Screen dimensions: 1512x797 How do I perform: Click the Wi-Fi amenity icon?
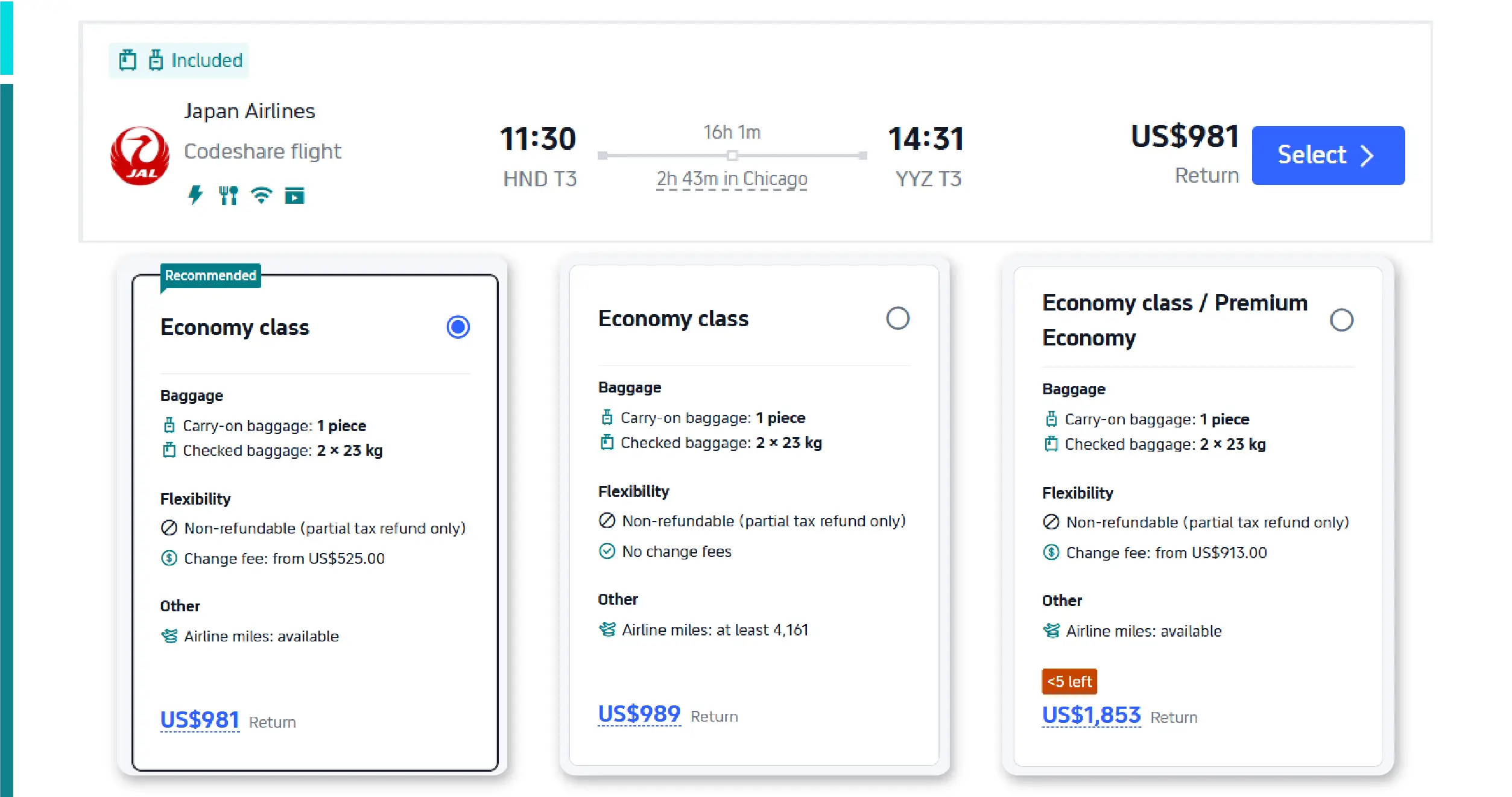(261, 195)
